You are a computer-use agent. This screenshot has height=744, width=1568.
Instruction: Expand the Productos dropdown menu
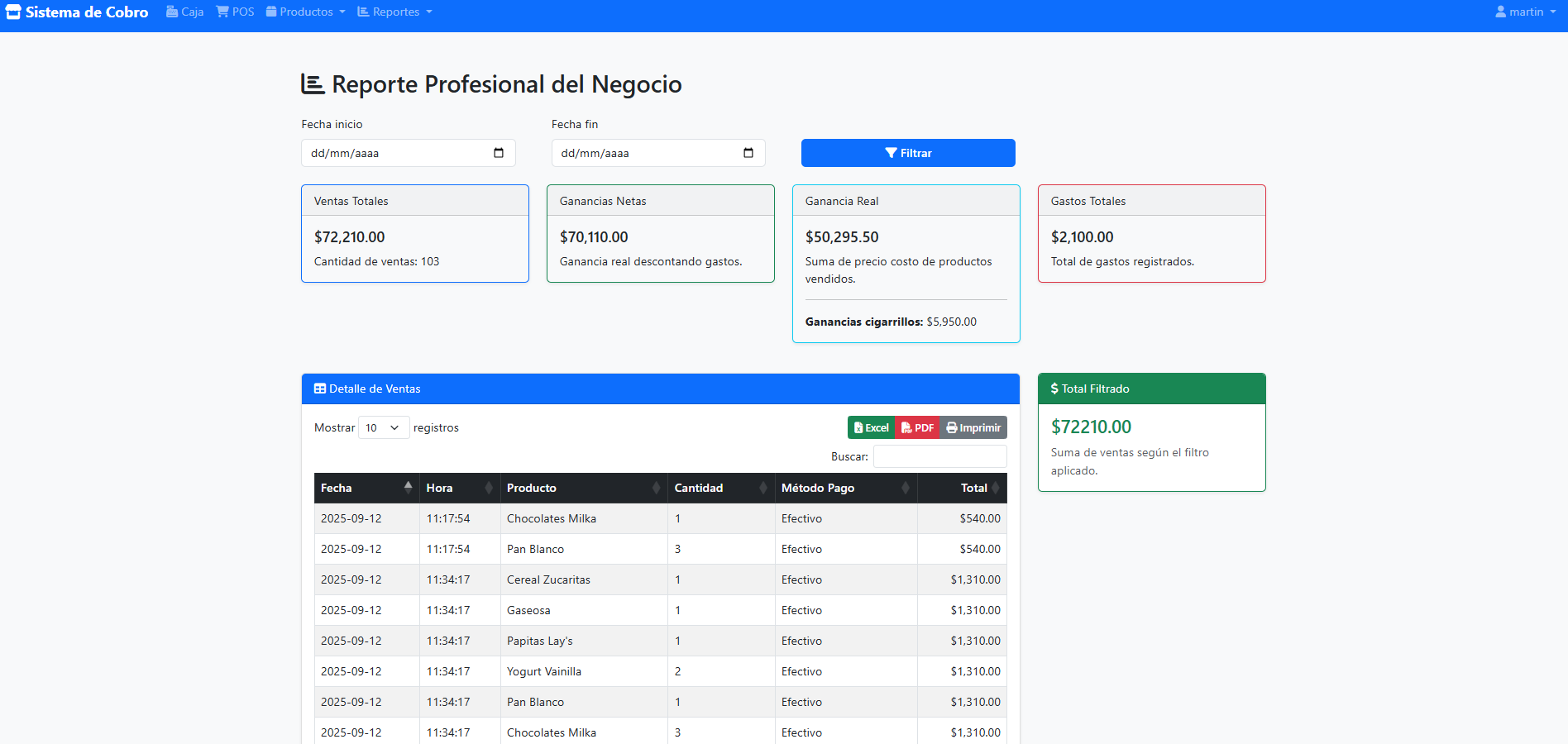(x=305, y=12)
